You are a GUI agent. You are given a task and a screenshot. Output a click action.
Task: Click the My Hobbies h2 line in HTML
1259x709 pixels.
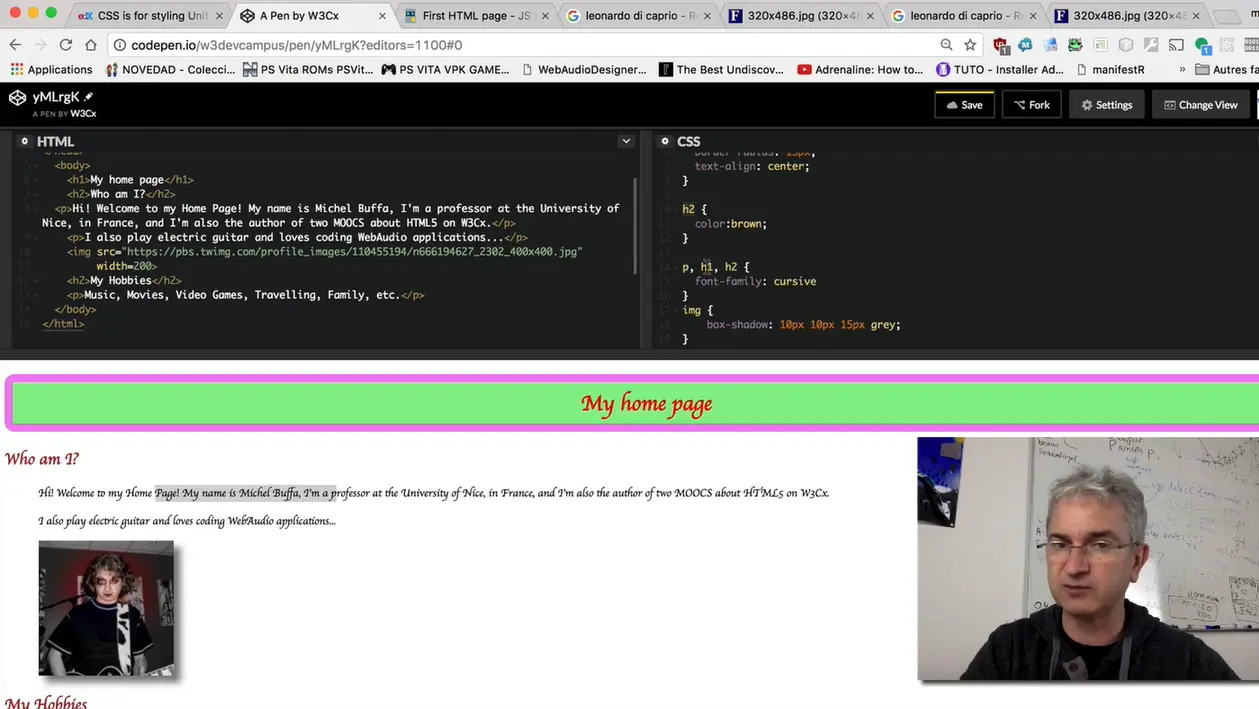pyautogui.click(x=124, y=281)
